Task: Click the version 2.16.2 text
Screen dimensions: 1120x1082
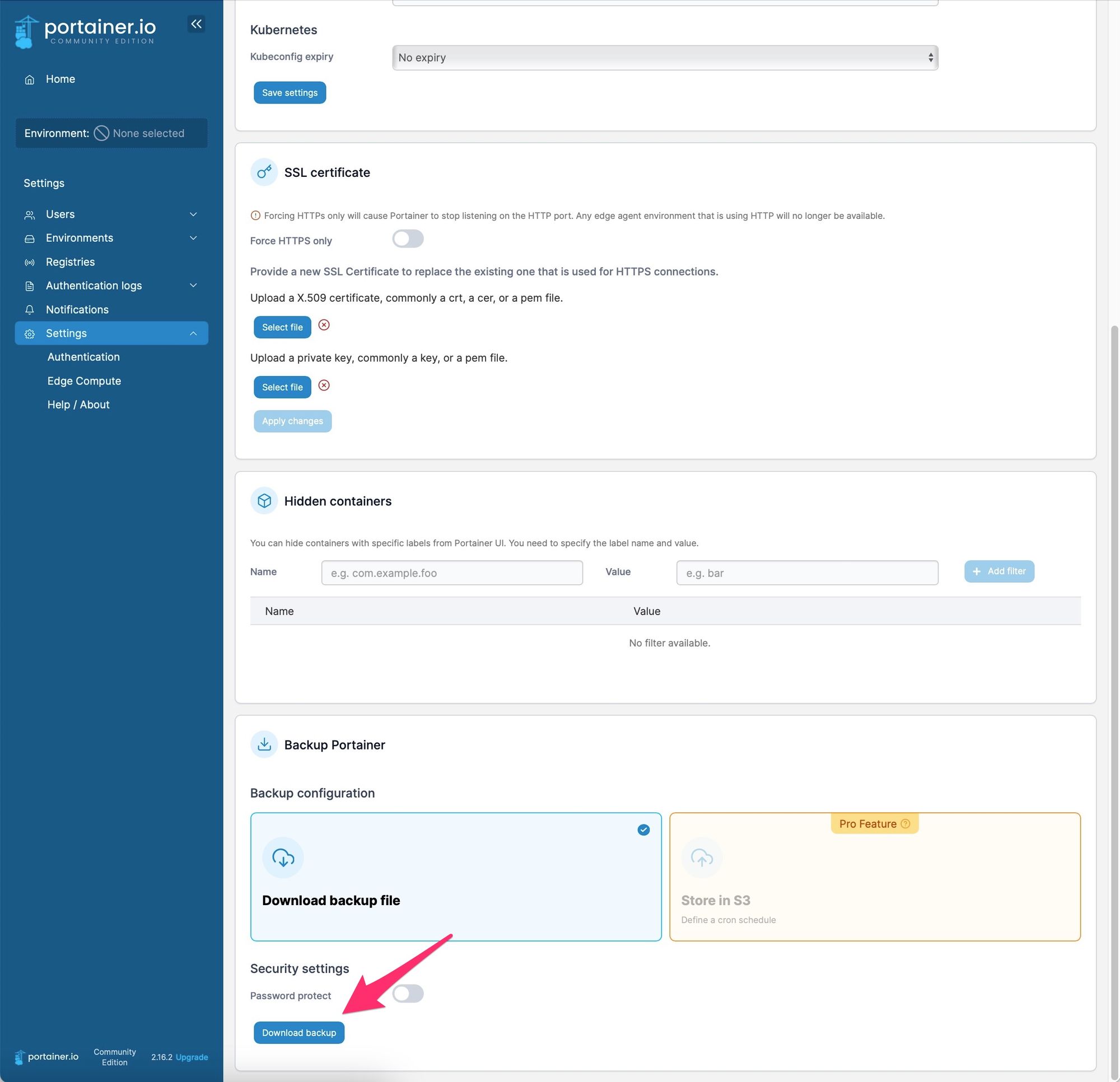Action: click(162, 1057)
